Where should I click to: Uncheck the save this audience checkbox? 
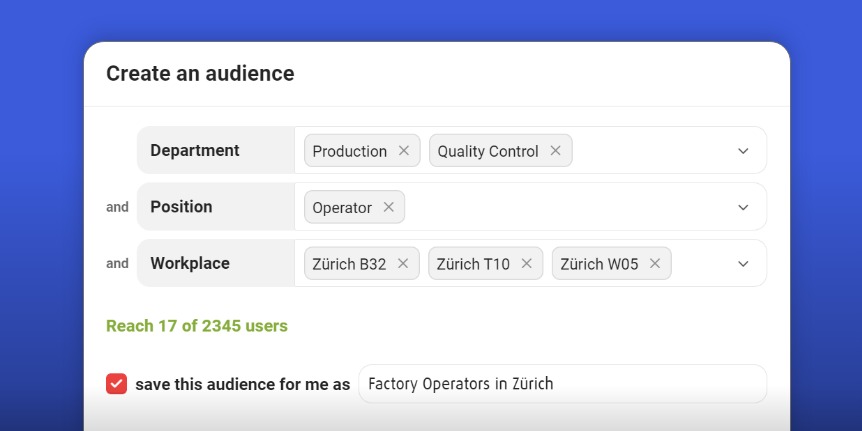[117, 384]
